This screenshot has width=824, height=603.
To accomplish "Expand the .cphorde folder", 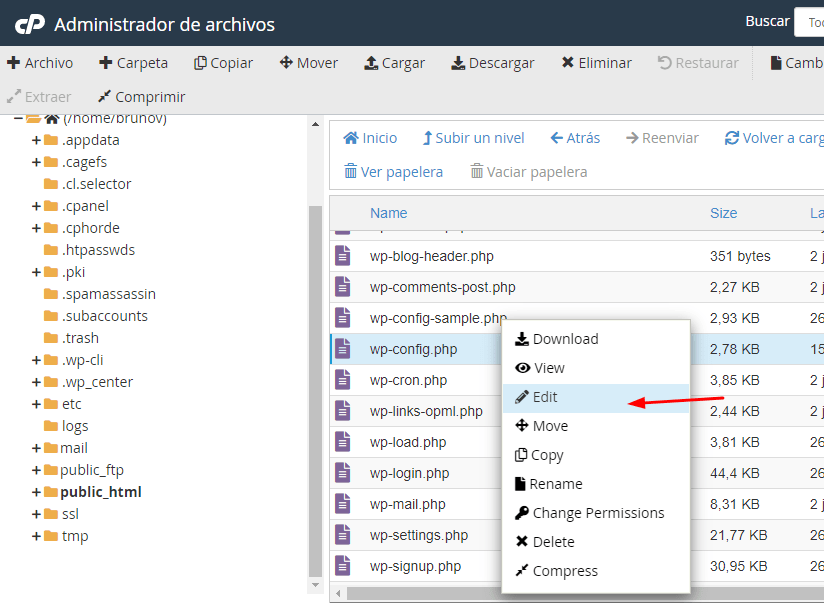I will point(36,228).
